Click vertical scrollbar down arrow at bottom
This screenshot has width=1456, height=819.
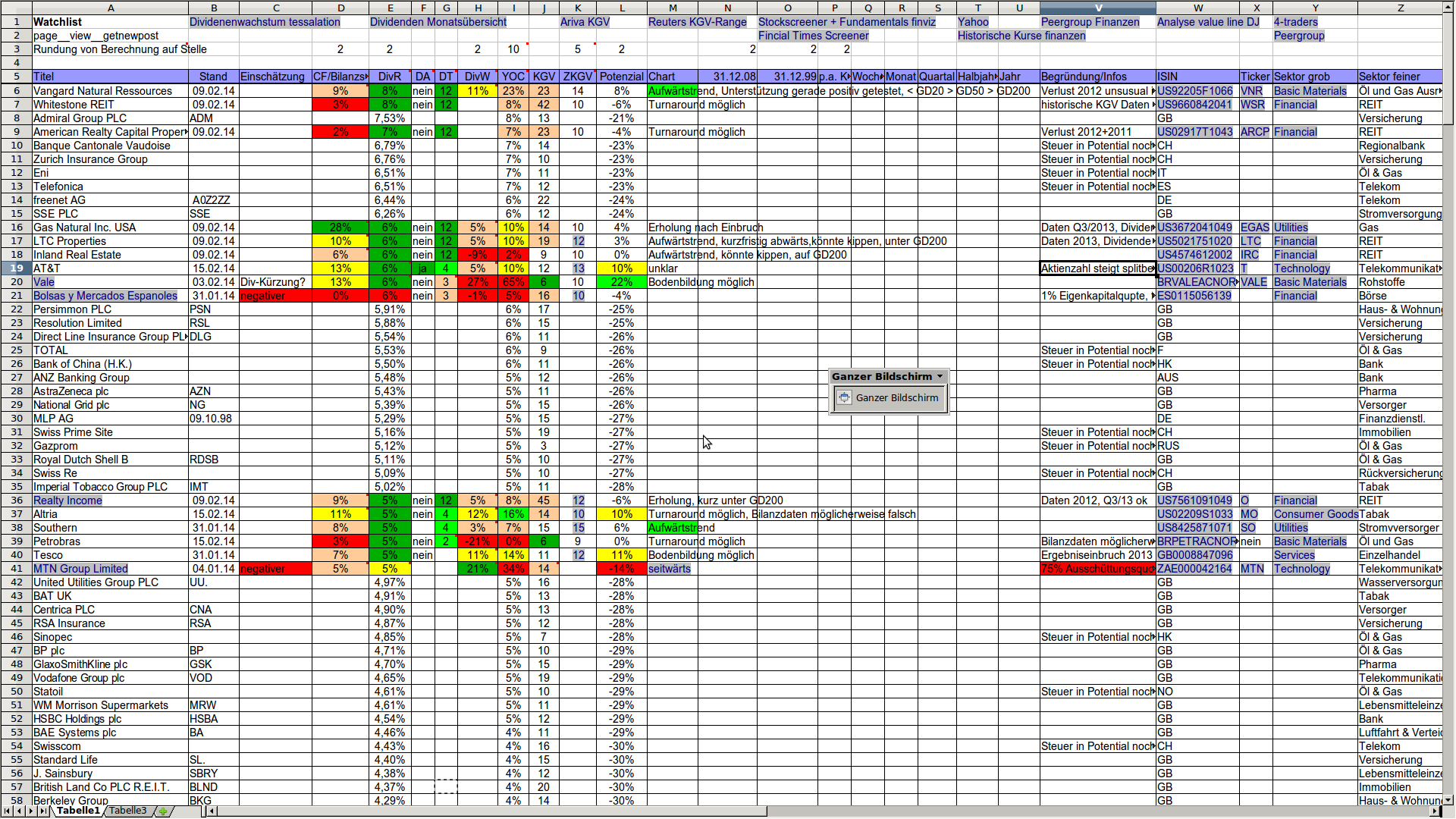pyautogui.click(x=1448, y=799)
